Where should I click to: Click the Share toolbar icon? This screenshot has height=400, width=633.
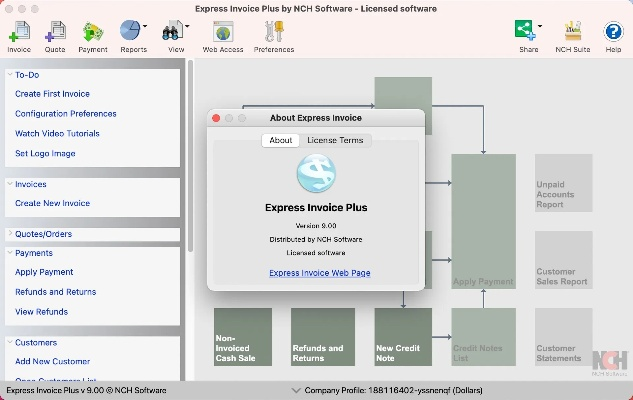pos(526,35)
